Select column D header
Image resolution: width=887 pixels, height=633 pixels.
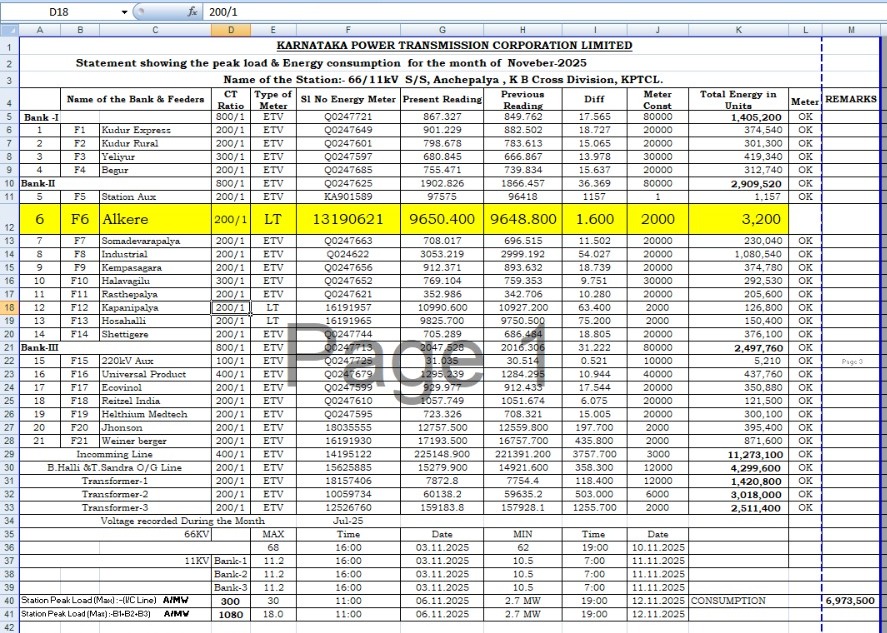(x=231, y=29)
